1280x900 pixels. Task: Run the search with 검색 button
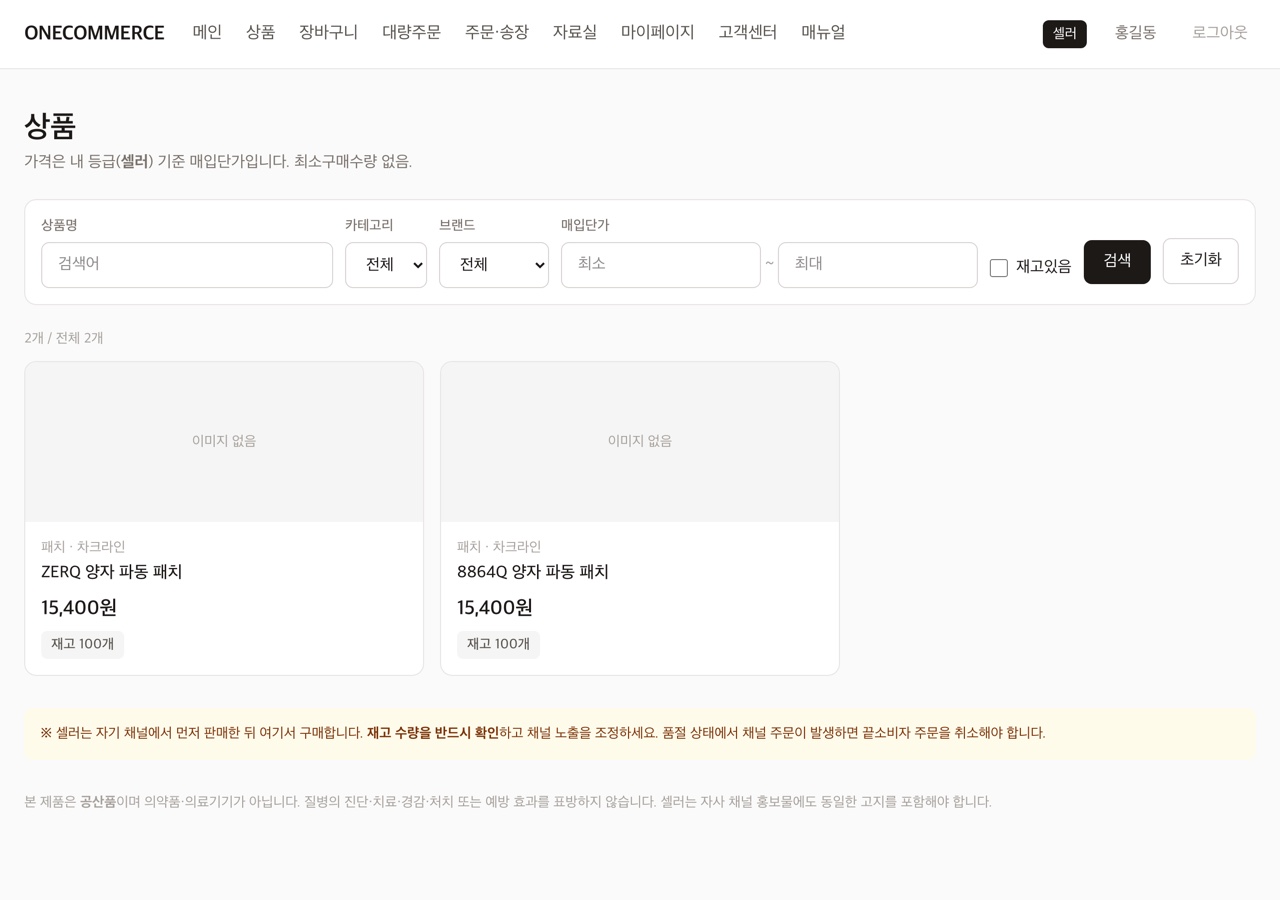pyautogui.click(x=1117, y=262)
